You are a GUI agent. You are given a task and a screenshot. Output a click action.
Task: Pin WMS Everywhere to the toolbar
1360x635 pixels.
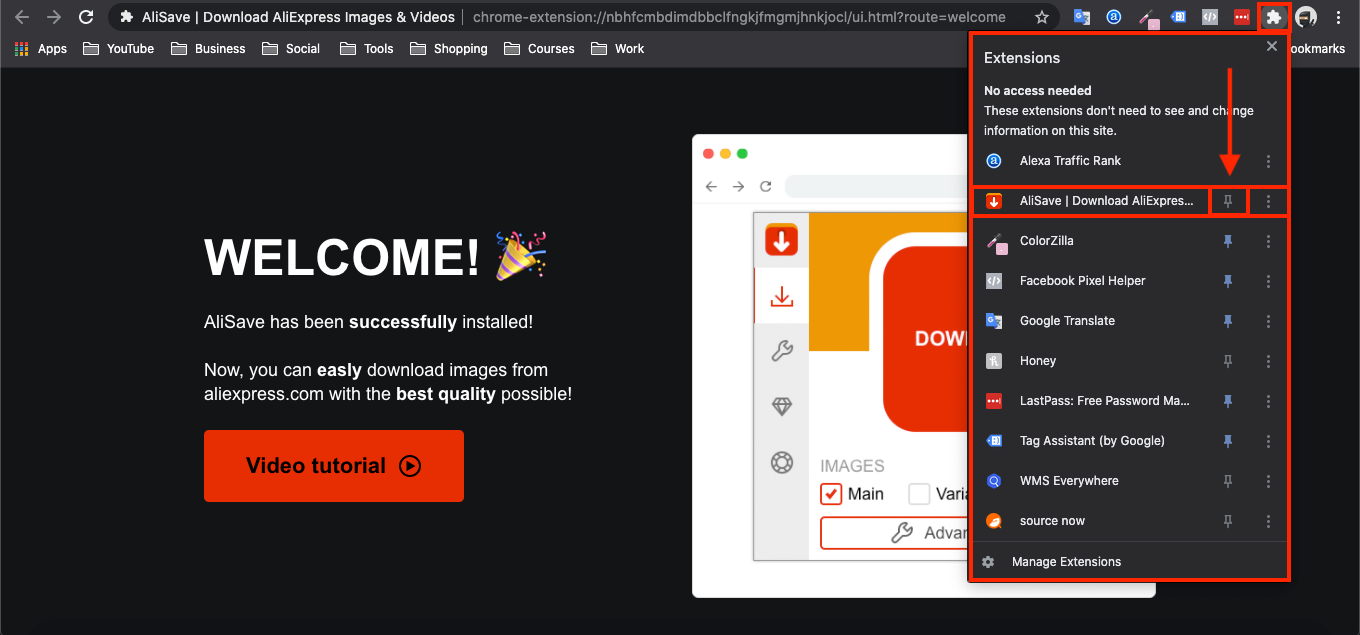coord(1229,481)
